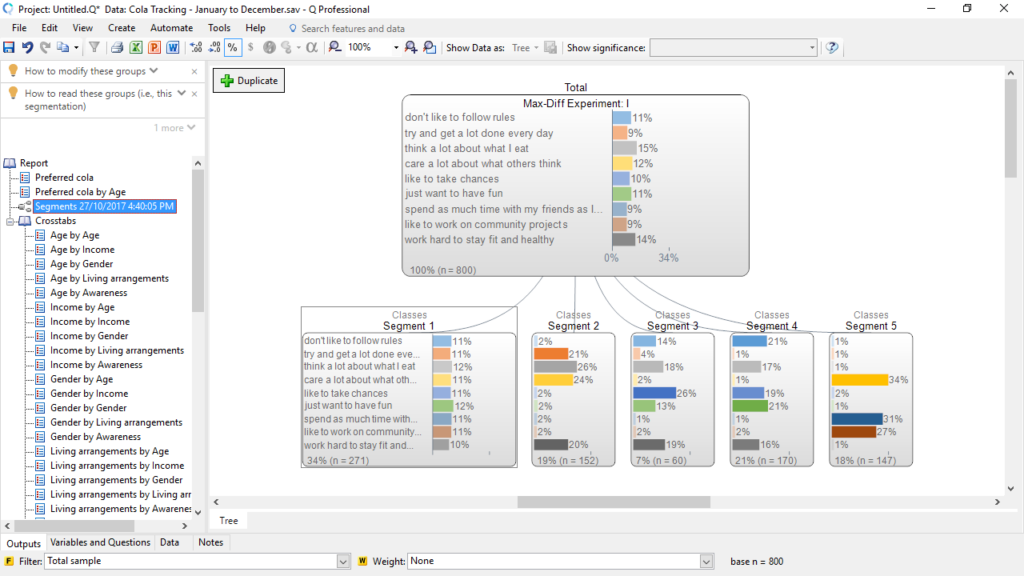This screenshot has height=576, width=1024.
Task: Open the Help menu
Action: 255,28
